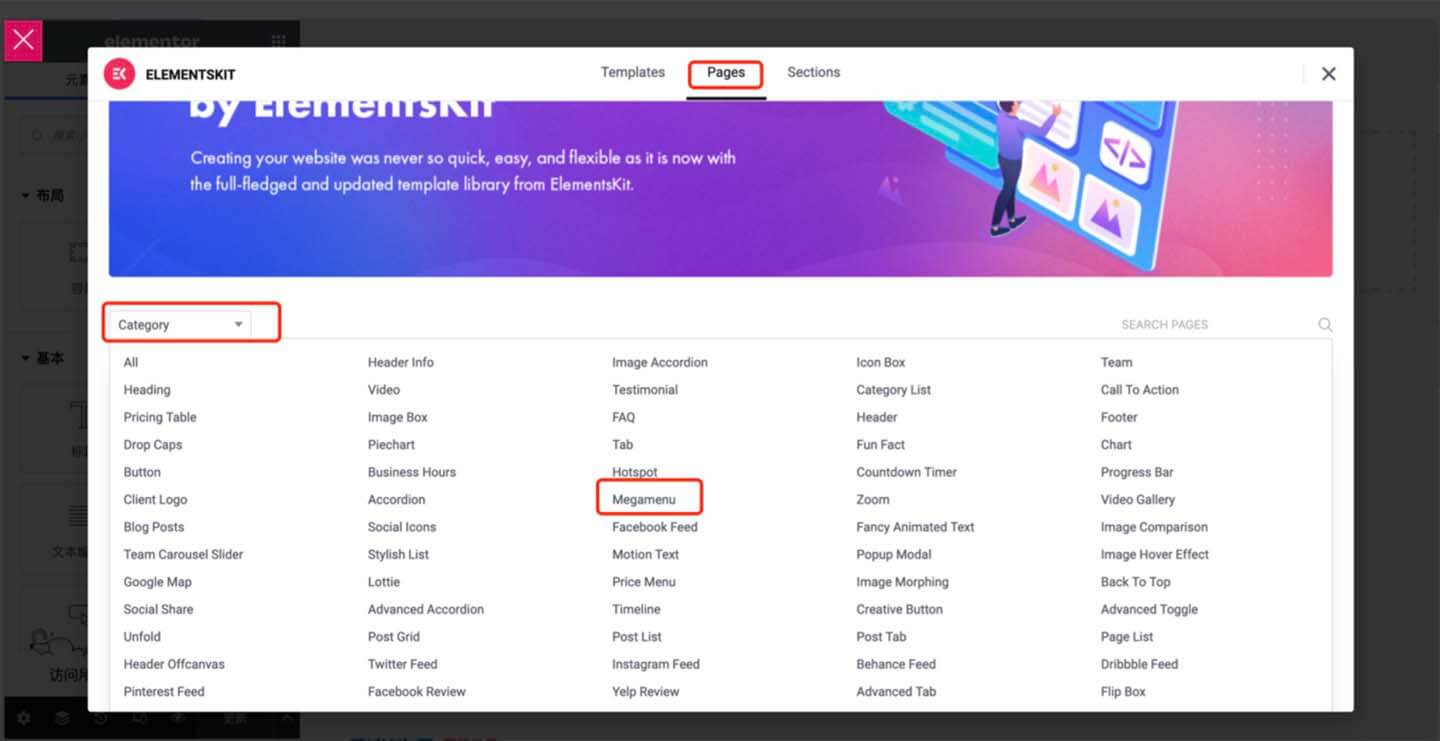Select Image Accordion category
Image resolution: width=1440 pixels, height=741 pixels.
660,362
